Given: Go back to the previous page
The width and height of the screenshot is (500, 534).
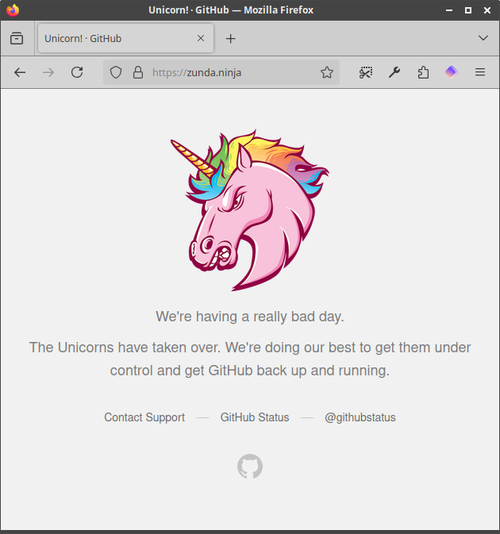Looking at the screenshot, I should pyautogui.click(x=20, y=72).
